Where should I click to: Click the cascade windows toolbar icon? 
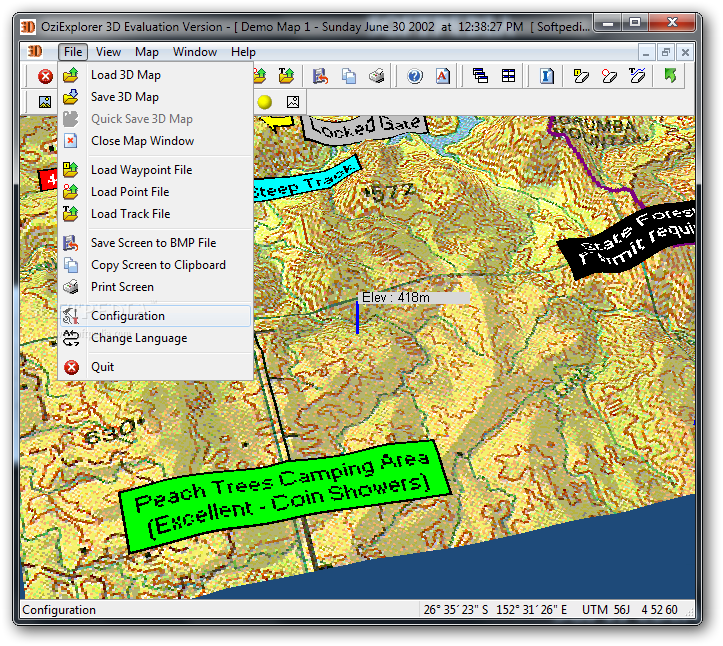(480, 76)
